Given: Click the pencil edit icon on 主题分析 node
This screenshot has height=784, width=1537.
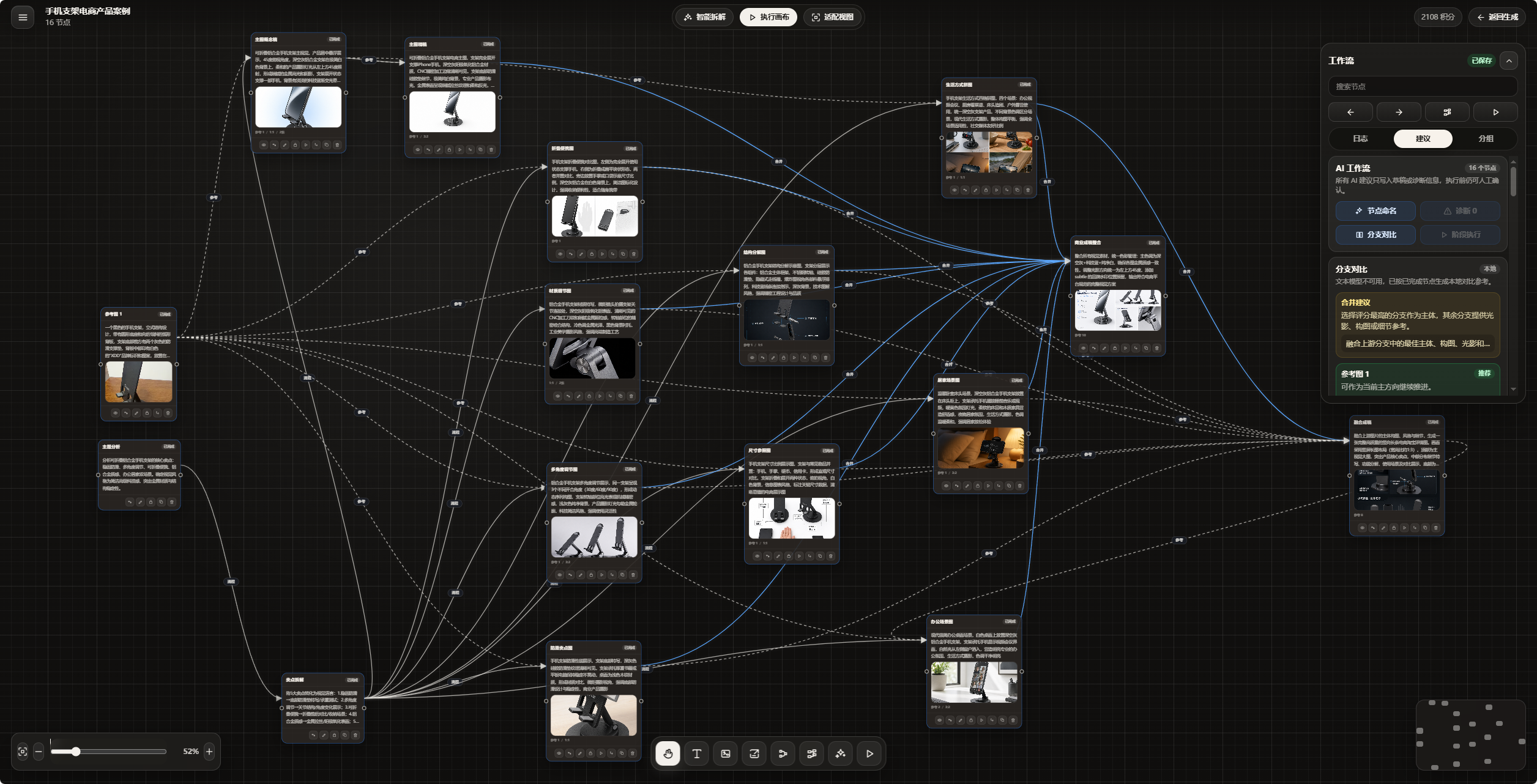Looking at the screenshot, I should (140, 502).
